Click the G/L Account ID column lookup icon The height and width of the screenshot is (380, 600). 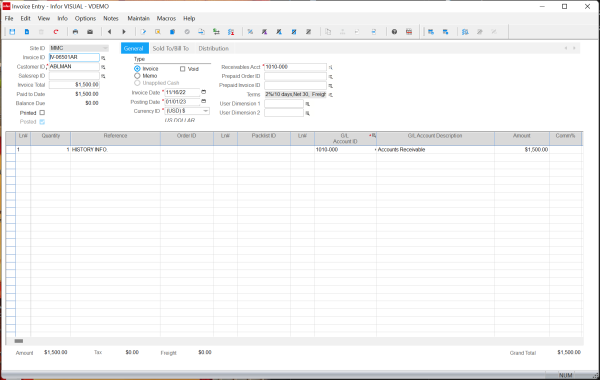pyautogui.click(x=373, y=135)
